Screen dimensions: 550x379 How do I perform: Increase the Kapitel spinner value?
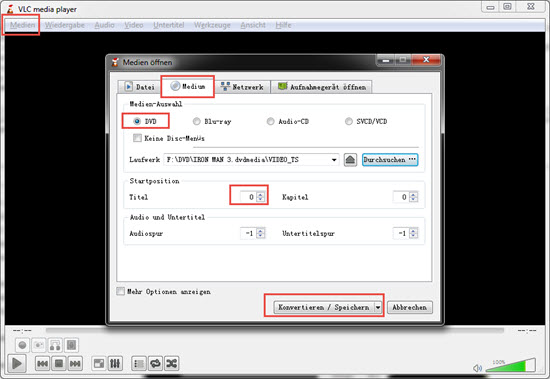[414, 194]
